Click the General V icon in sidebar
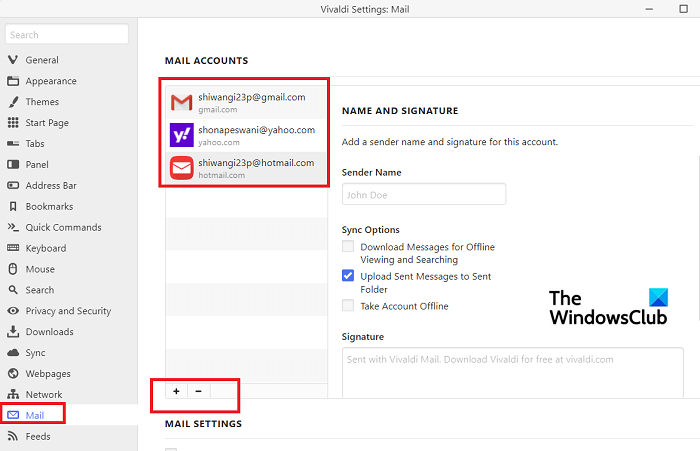The width and height of the screenshot is (700, 451). pos(13,60)
